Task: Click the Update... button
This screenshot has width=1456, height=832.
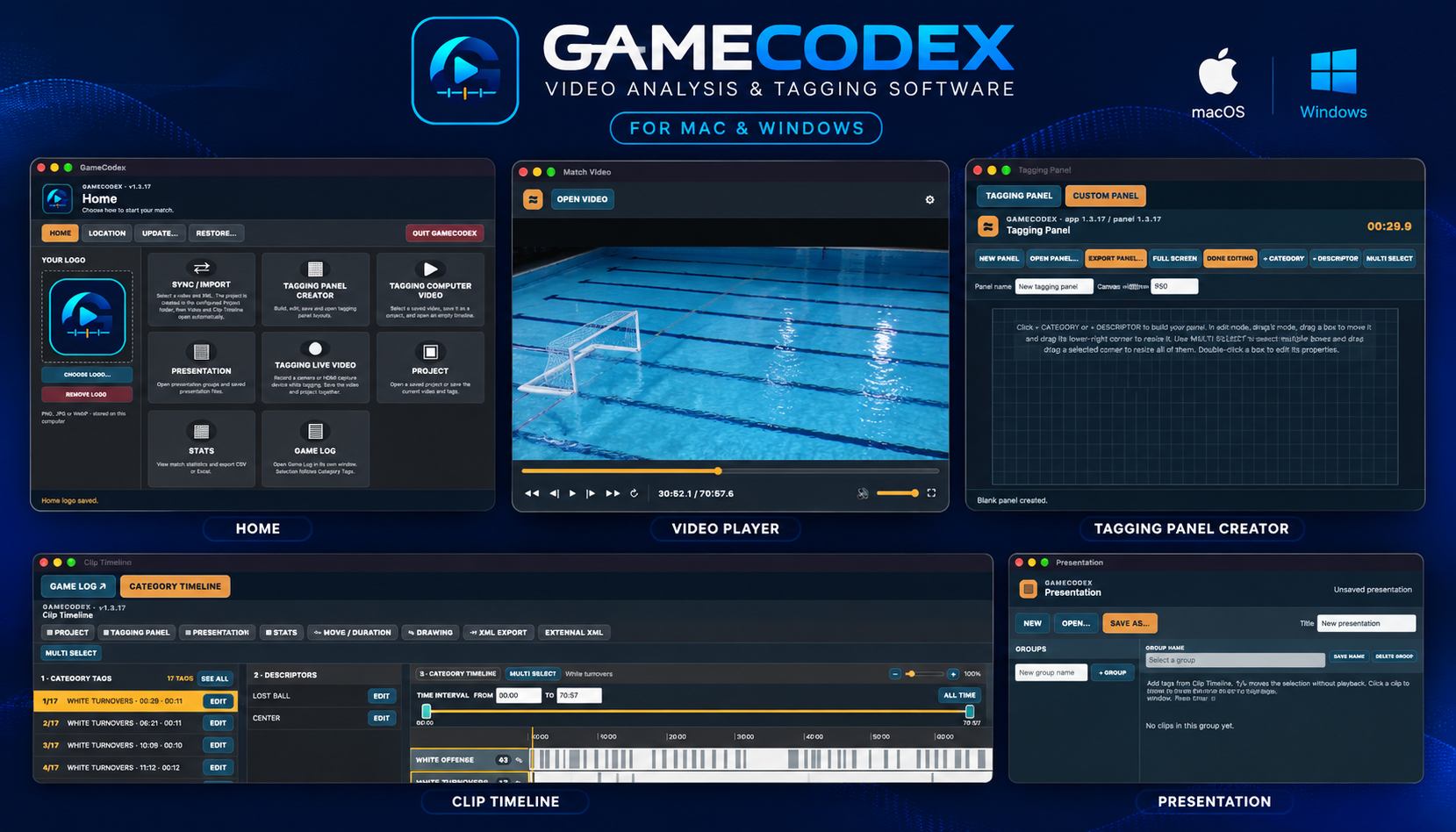Action: click(x=160, y=233)
